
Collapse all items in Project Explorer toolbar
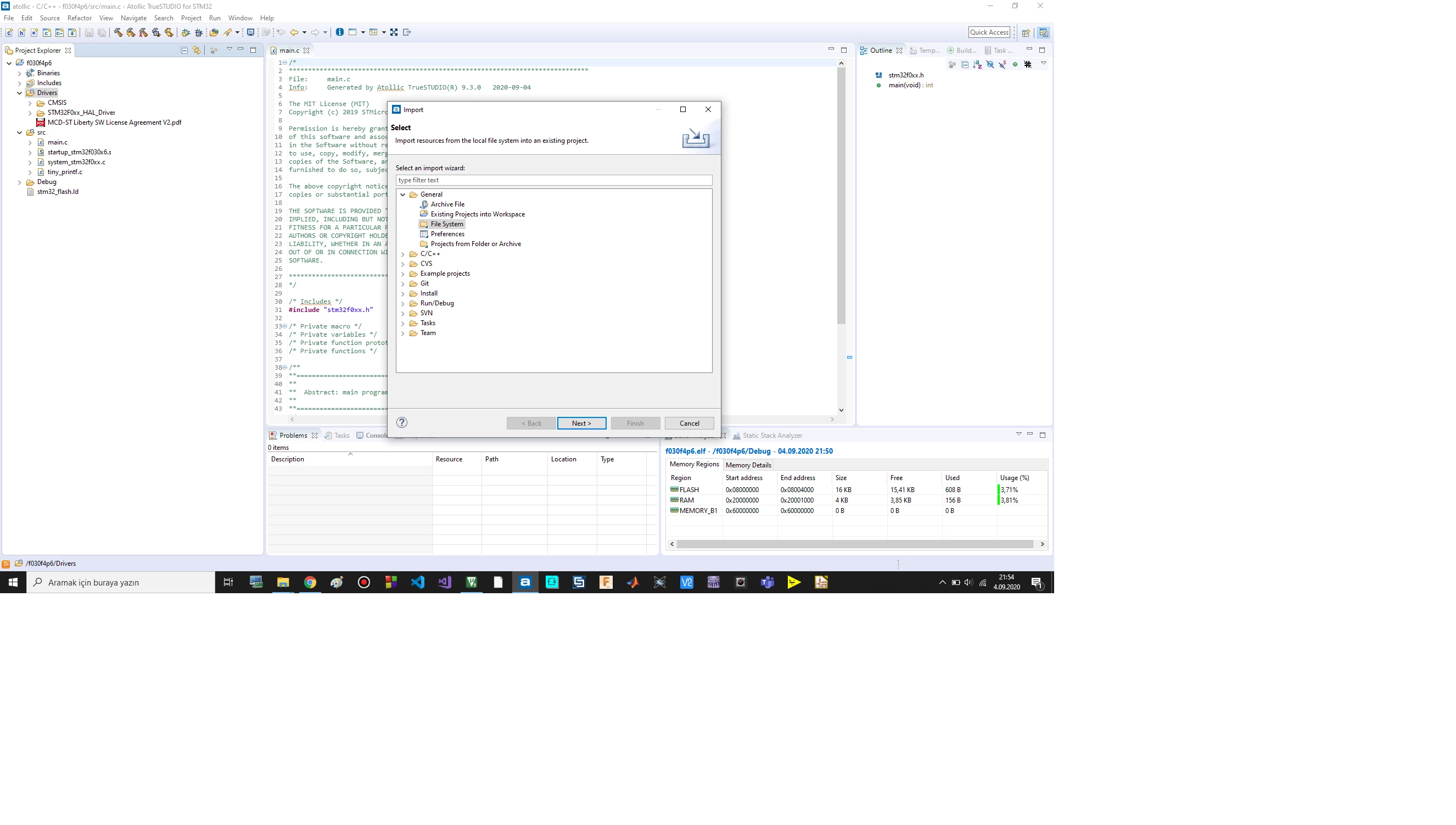[x=184, y=50]
